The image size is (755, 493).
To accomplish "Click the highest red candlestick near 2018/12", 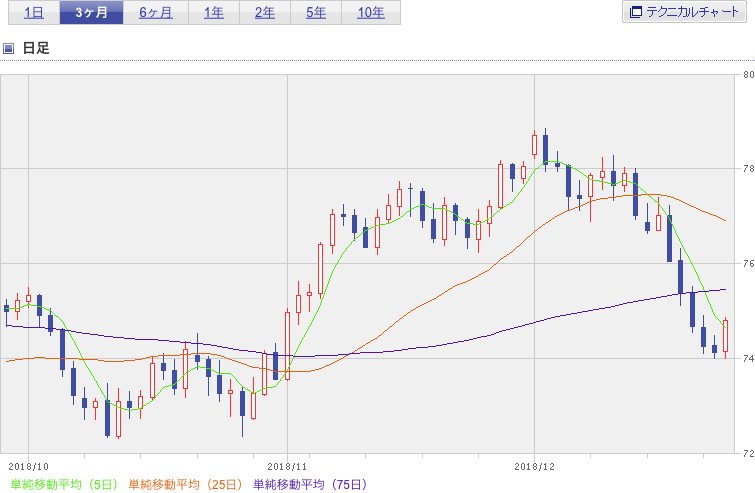I will pyautogui.click(x=534, y=144).
